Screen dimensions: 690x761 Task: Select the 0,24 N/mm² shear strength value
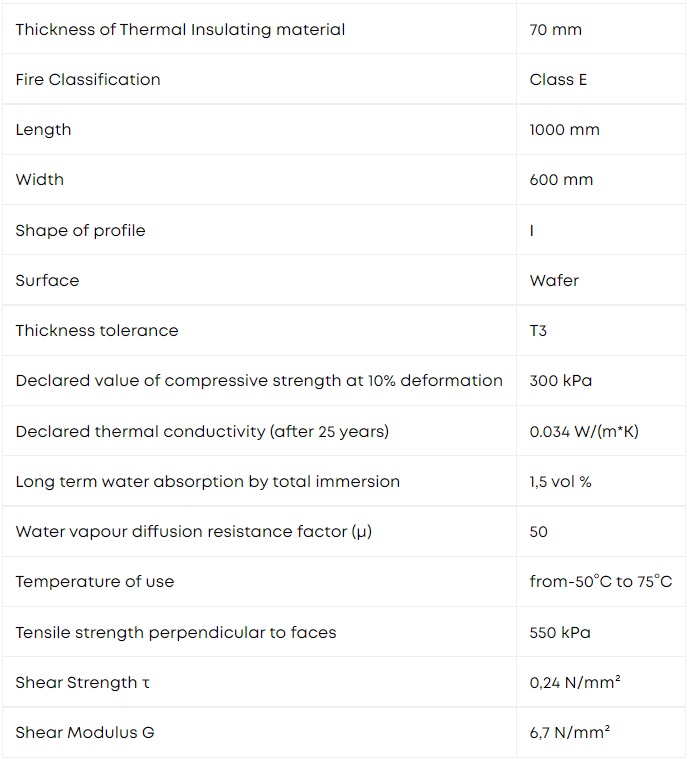tap(575, 682)
